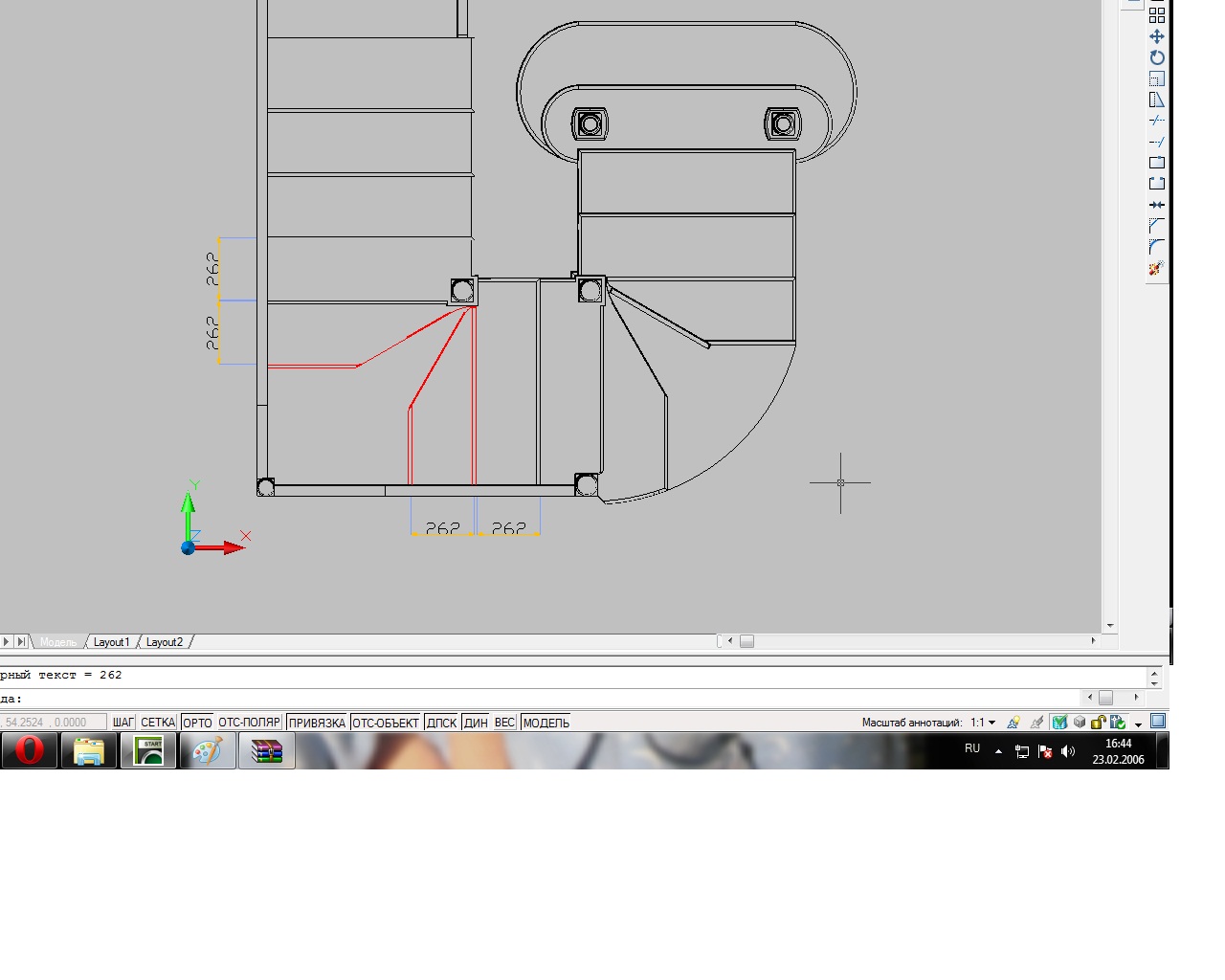Select the Stretch tool icon
The width and height of the screenshot is (1225, 980).
[1157, 100]
